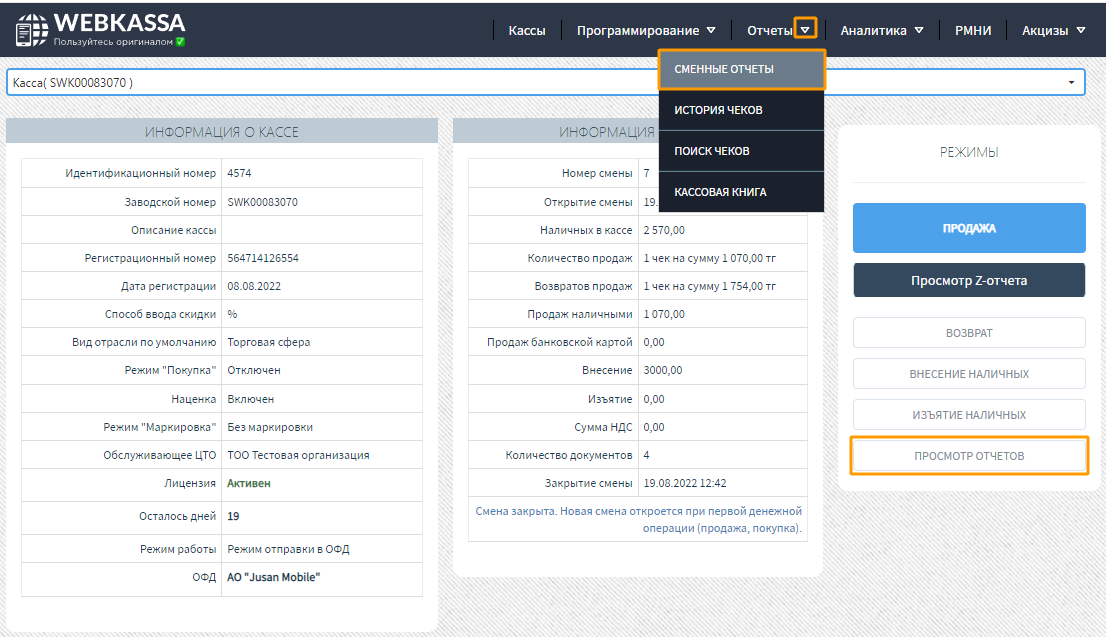Viewport: 1106px width, 637px height.
Task: Click cash in register value 2 570,00
Action: point(664,230)
